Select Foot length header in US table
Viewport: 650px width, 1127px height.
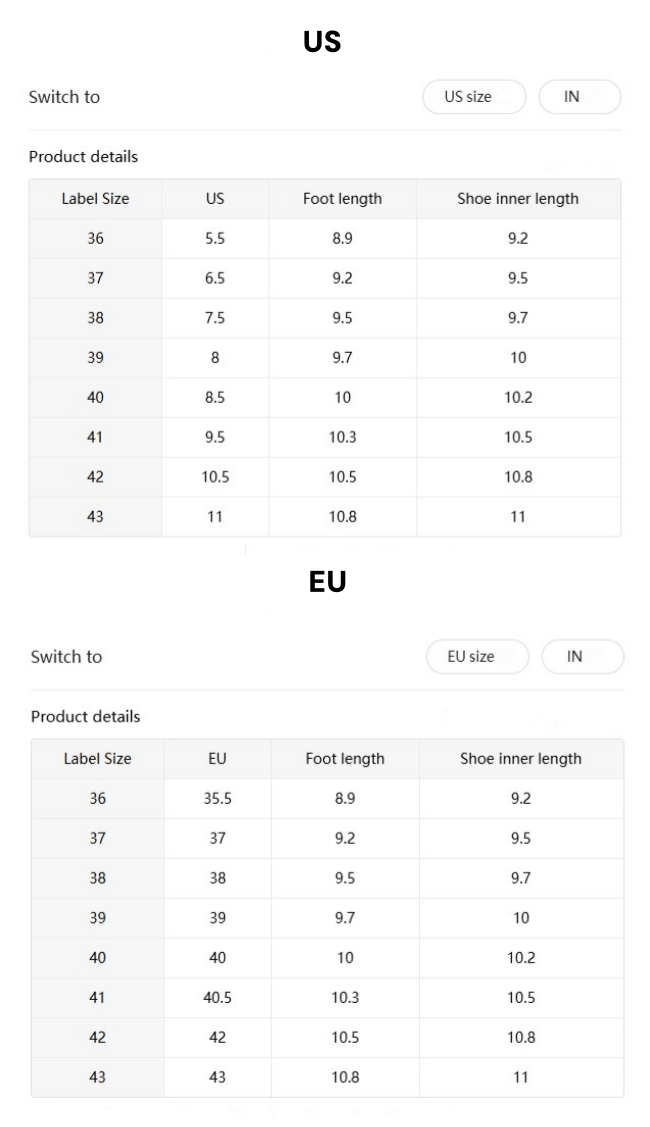click(x=342, y=199)
